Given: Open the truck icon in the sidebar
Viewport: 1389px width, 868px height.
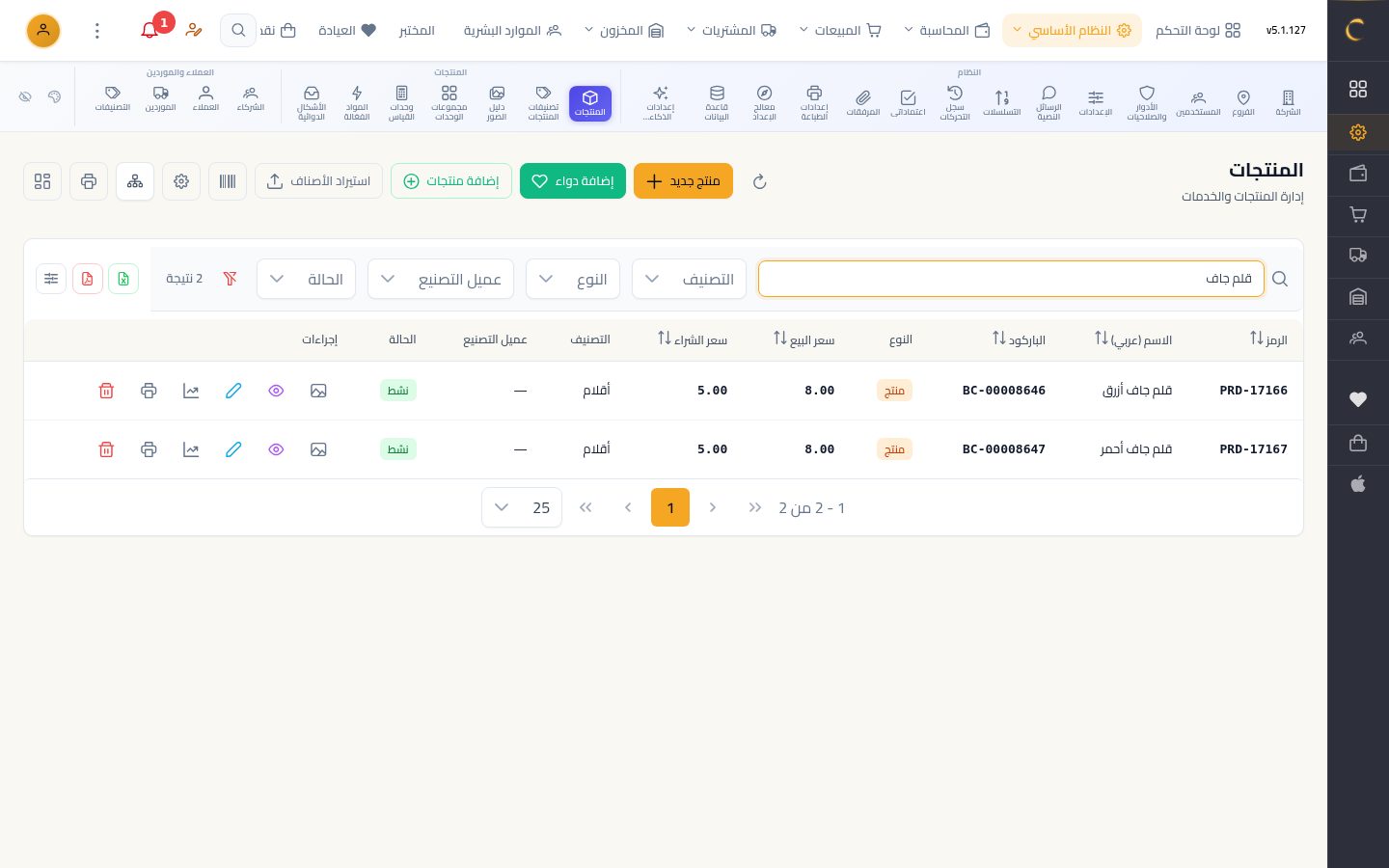Looking at the screenshot, I should click(1358, 256).
